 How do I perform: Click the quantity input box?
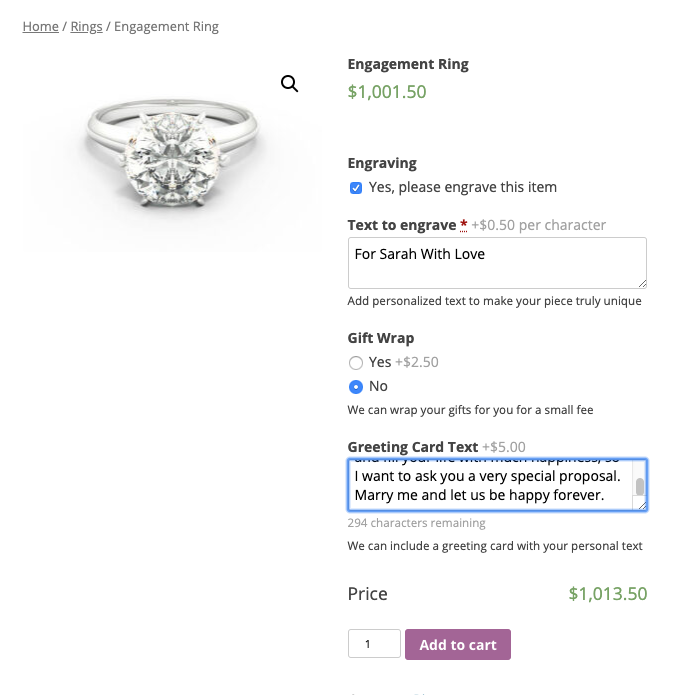coord(374,644)
